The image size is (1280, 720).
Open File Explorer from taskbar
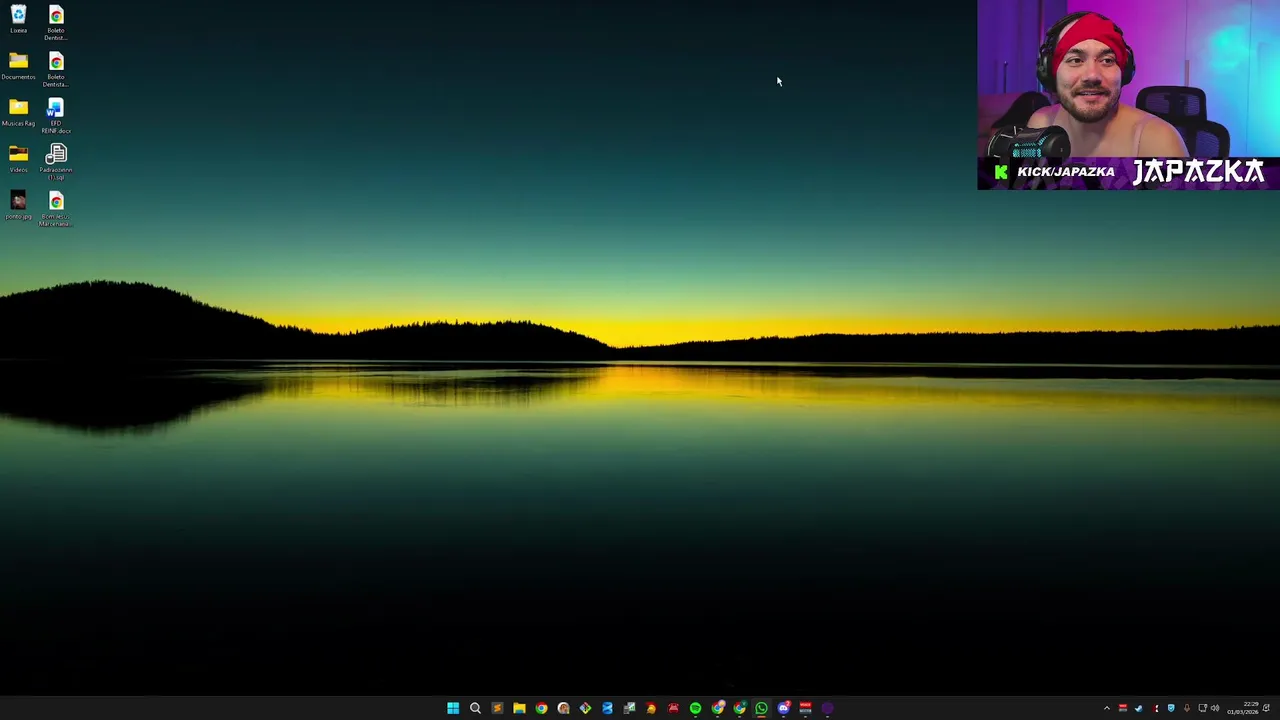[519, 708]
